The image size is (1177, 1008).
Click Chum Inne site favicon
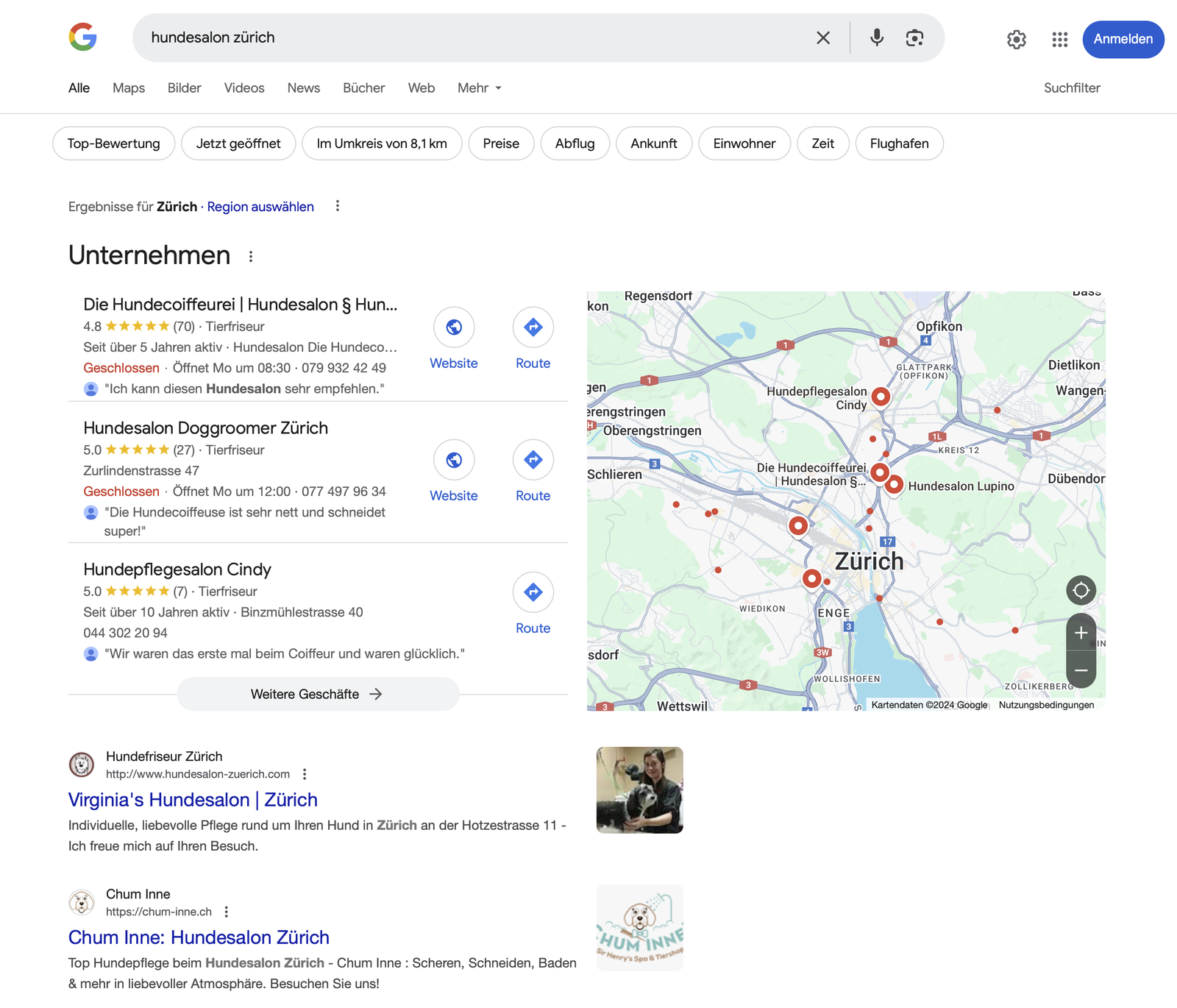(x=82, y=903)
